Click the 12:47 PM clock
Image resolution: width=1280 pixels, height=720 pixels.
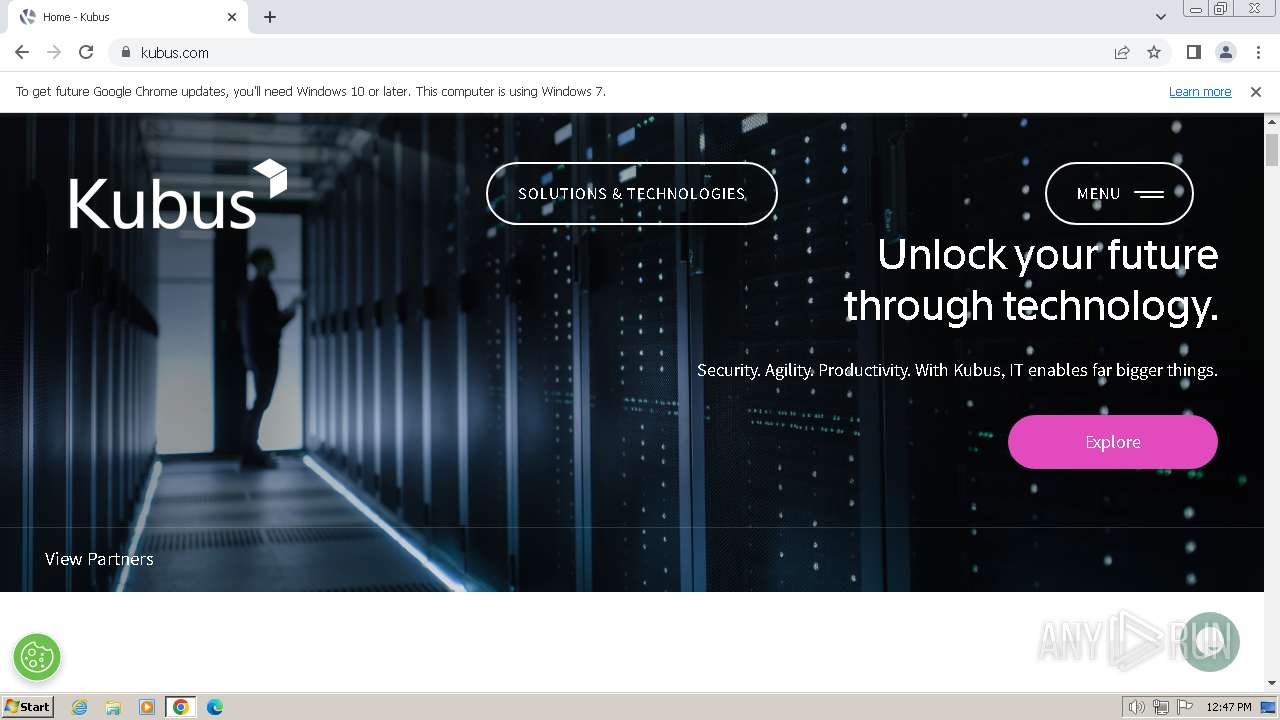click(1229, 707)
